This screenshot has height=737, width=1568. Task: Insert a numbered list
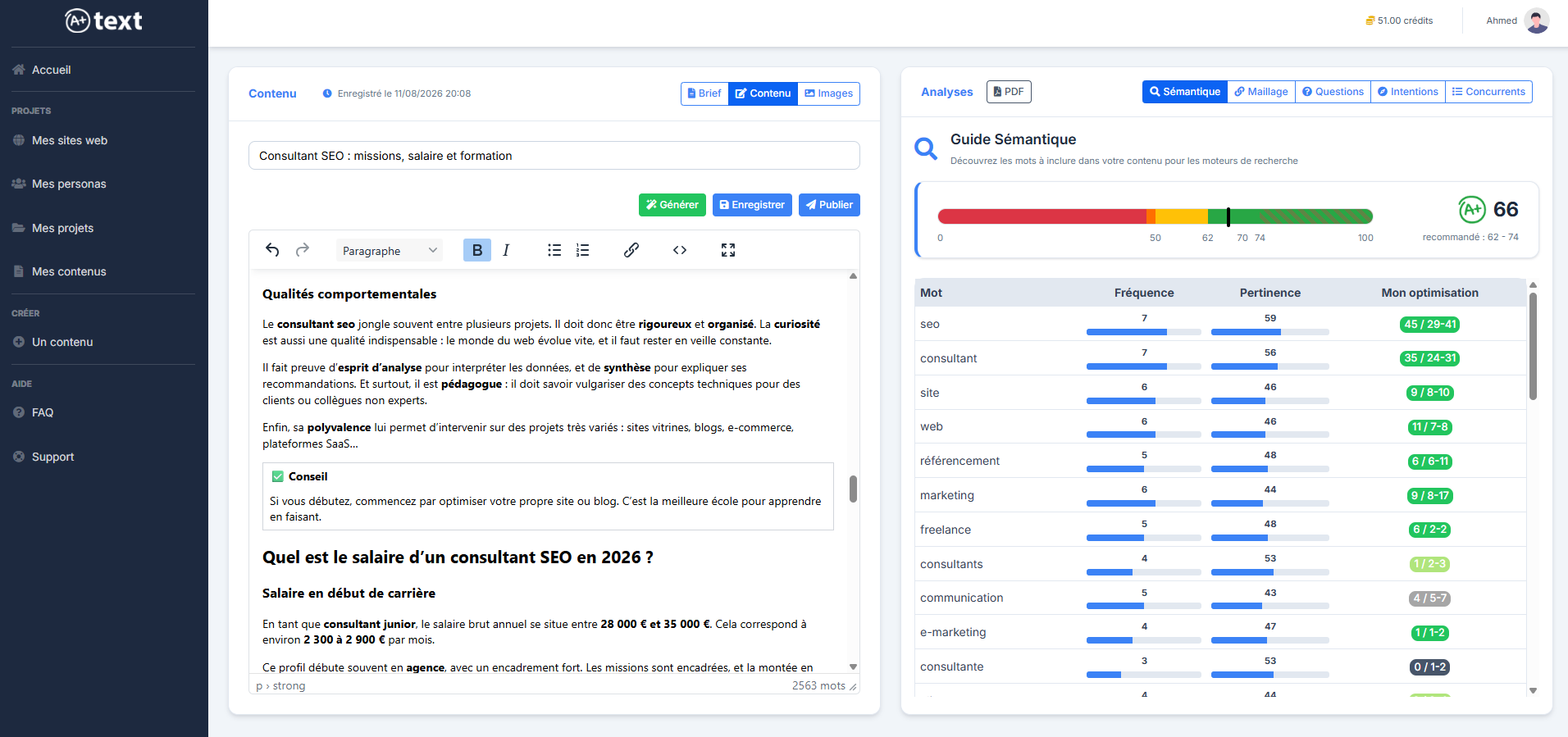tap(582, 250)
